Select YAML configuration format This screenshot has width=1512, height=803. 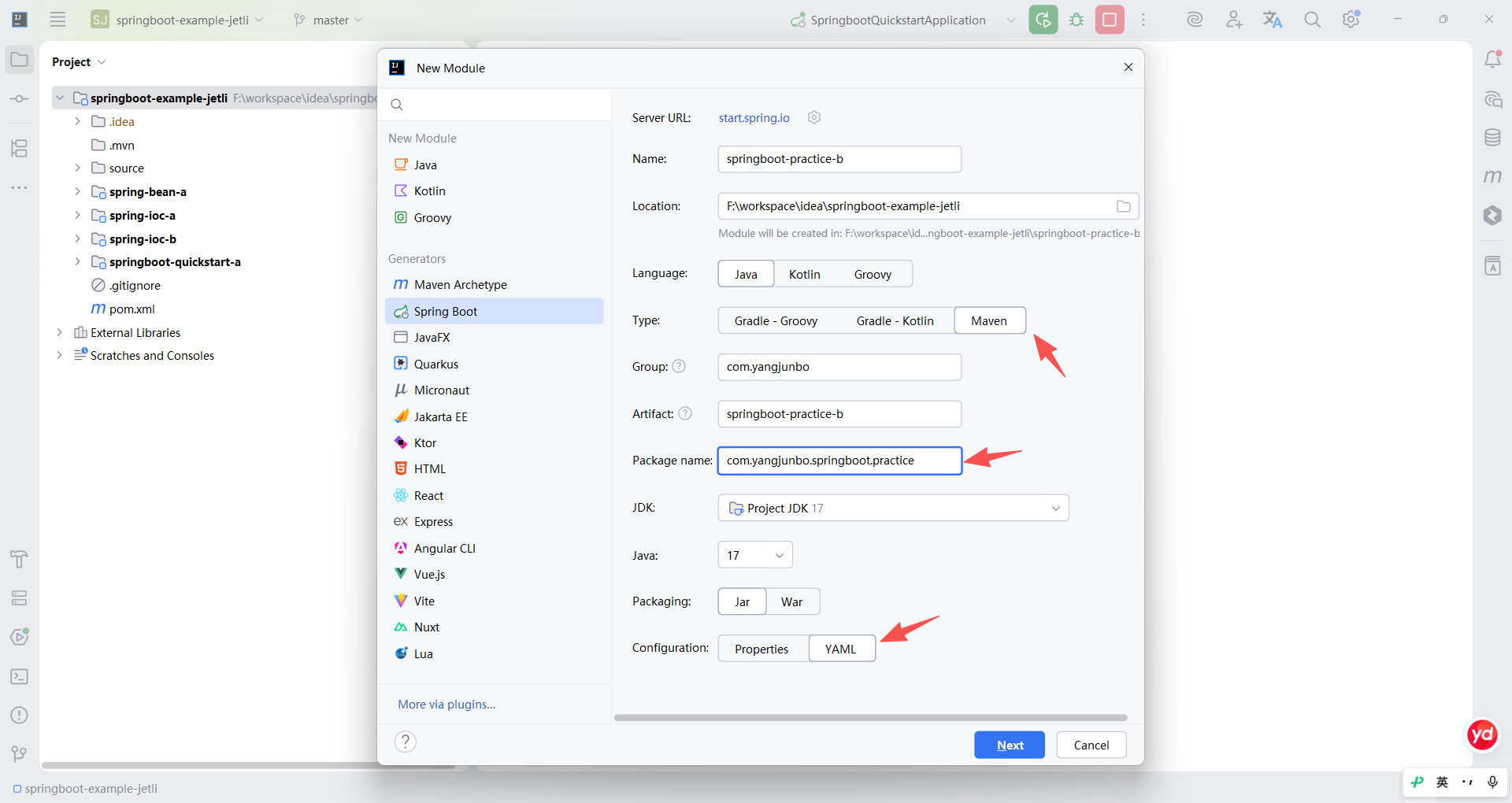tap(841, 649)
